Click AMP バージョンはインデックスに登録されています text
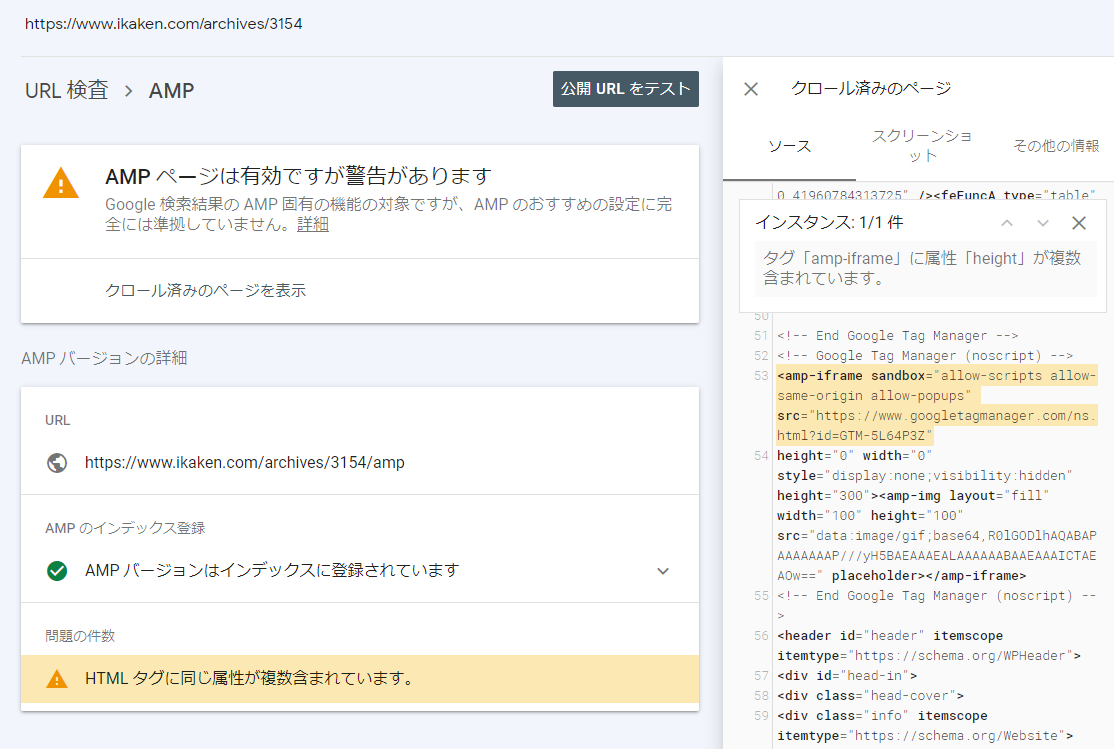This screenshot has width=1114, height=749. pos(272,571)
